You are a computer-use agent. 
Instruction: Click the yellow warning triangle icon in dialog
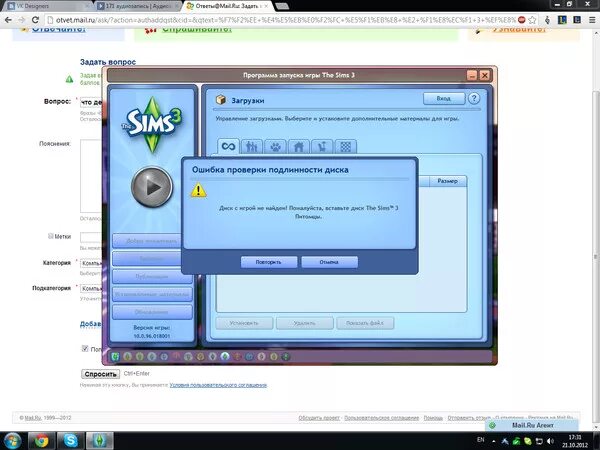tap(199, 191)
